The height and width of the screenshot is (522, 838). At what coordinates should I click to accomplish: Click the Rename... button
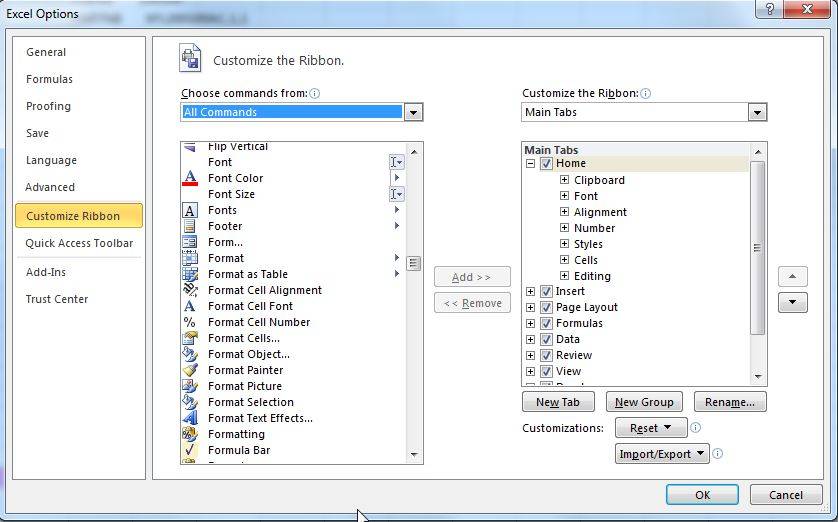(730, 402)
